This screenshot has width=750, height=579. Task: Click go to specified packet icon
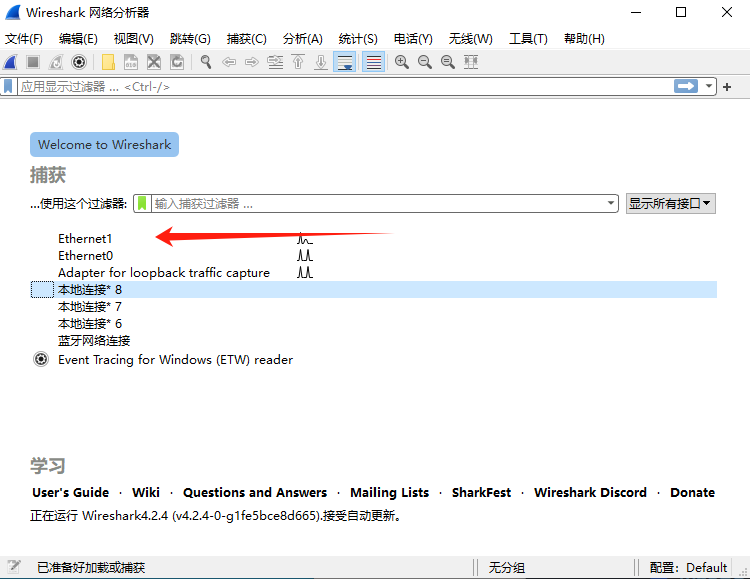pyautogui.click(x=275, y=62)
